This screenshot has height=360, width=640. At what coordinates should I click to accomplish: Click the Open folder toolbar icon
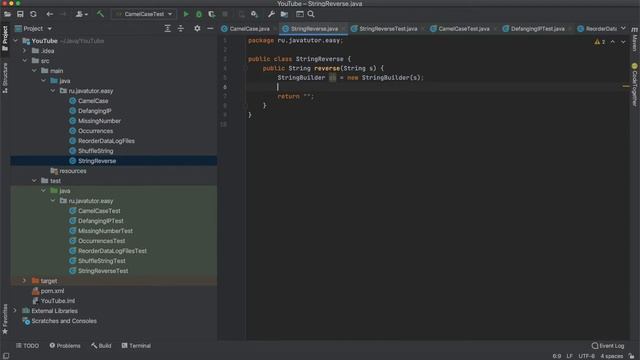click(x=7, y=14)
